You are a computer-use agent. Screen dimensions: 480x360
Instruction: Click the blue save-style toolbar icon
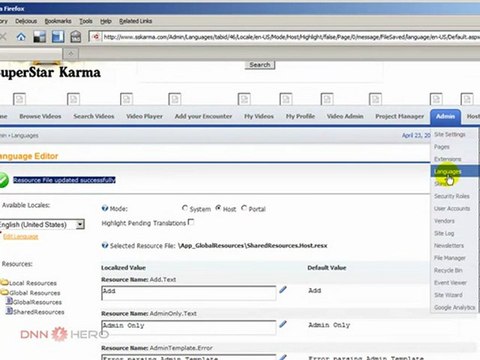pos(58,37)
